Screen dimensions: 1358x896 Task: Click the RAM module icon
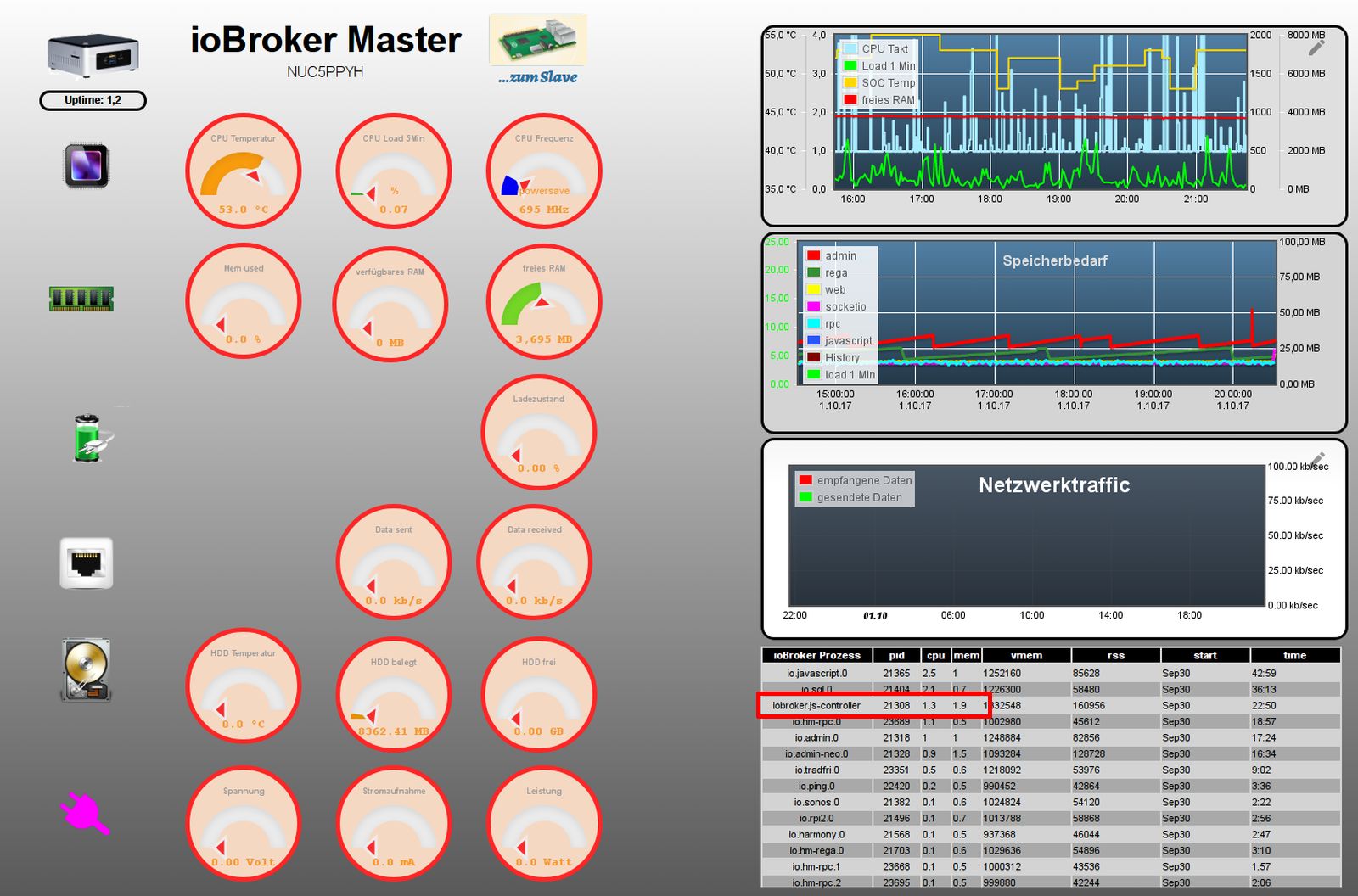pyautogui.click(x=81, y=298)
